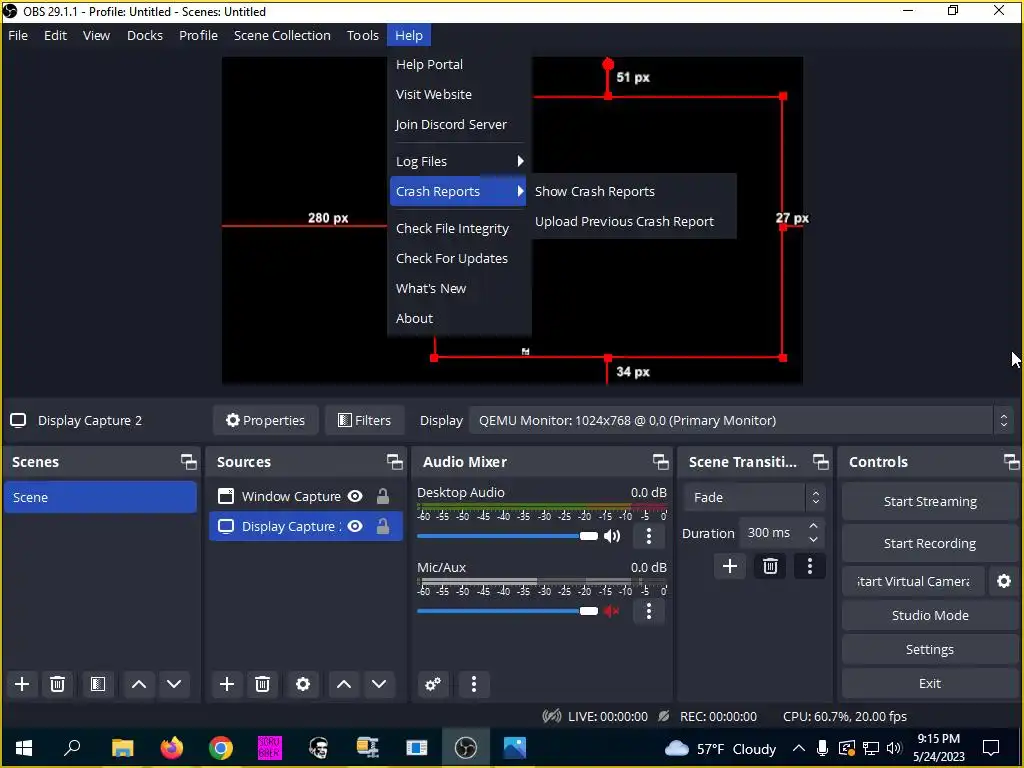This screenshot has width=1024, height=768.
Task: Open OBS Studio icon in taskbar
Action: tap(466, 748)
